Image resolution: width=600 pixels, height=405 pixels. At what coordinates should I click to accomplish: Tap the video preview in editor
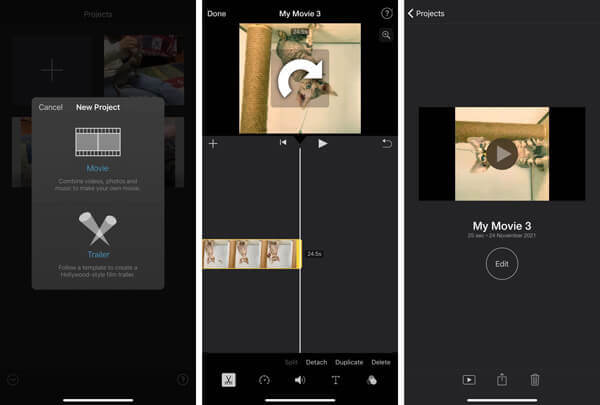click(300, 78)
